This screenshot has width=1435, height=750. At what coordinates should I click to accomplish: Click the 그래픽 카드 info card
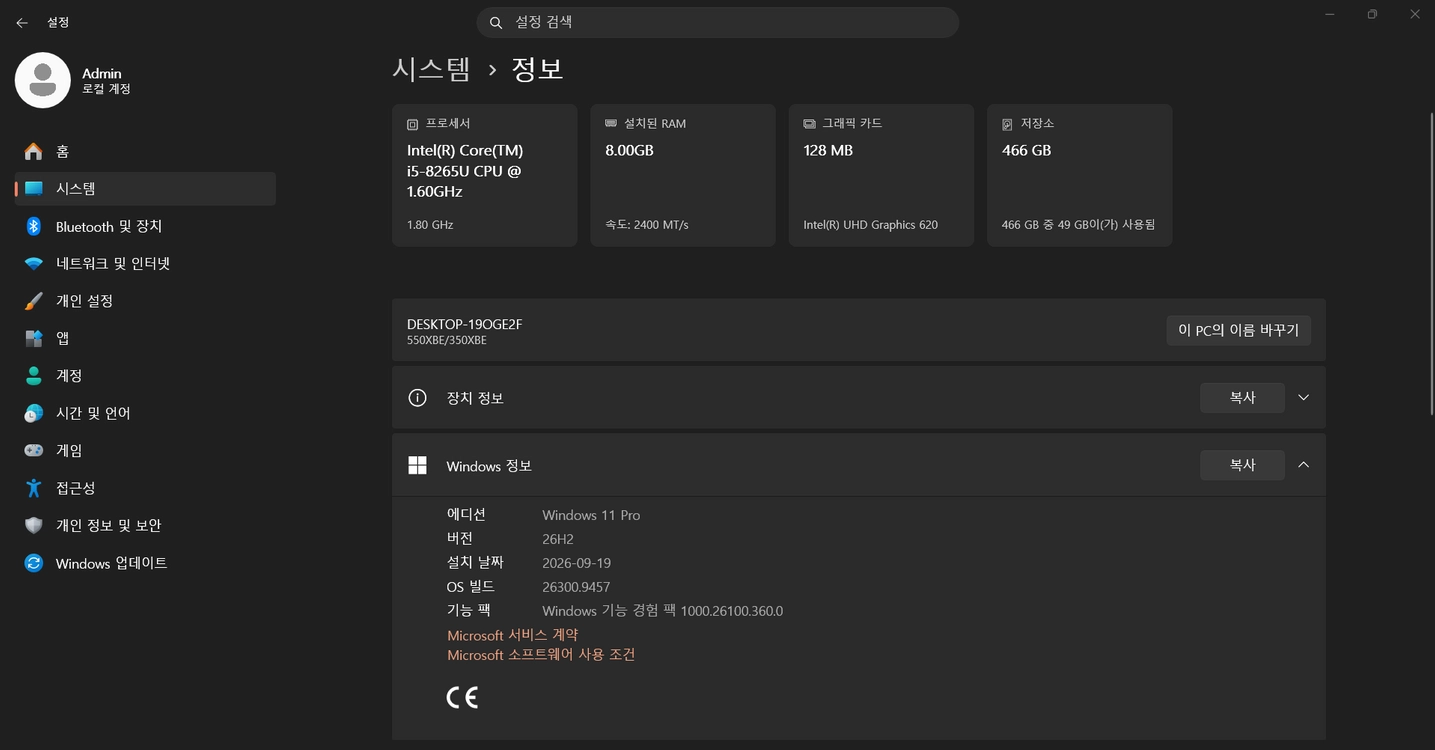(881, 175)
